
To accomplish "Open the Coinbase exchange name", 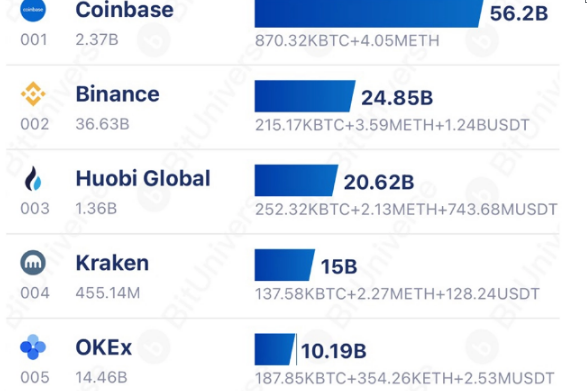I will point(125,10).
